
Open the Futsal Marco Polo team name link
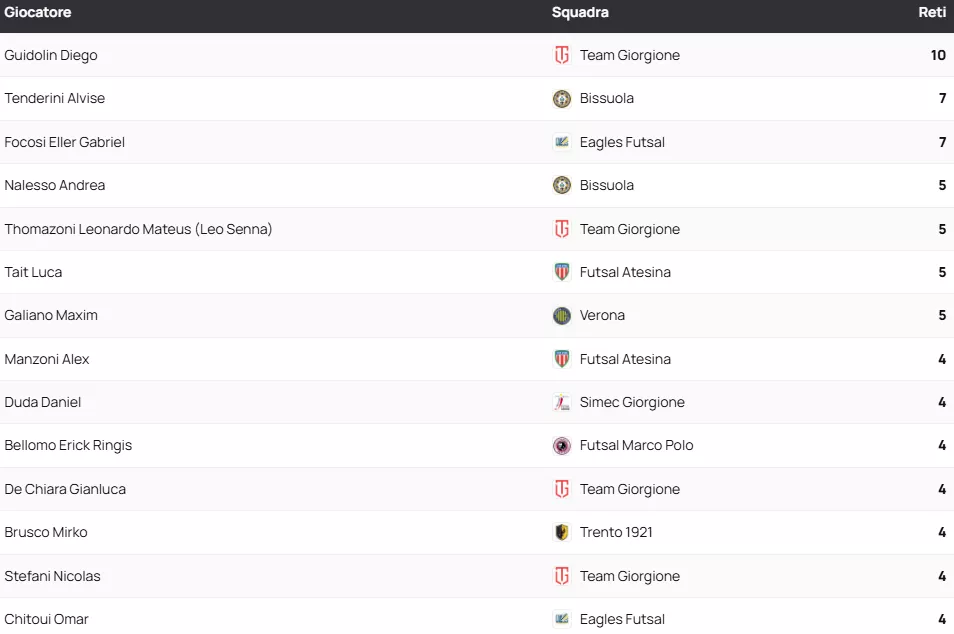pos(636,445)
